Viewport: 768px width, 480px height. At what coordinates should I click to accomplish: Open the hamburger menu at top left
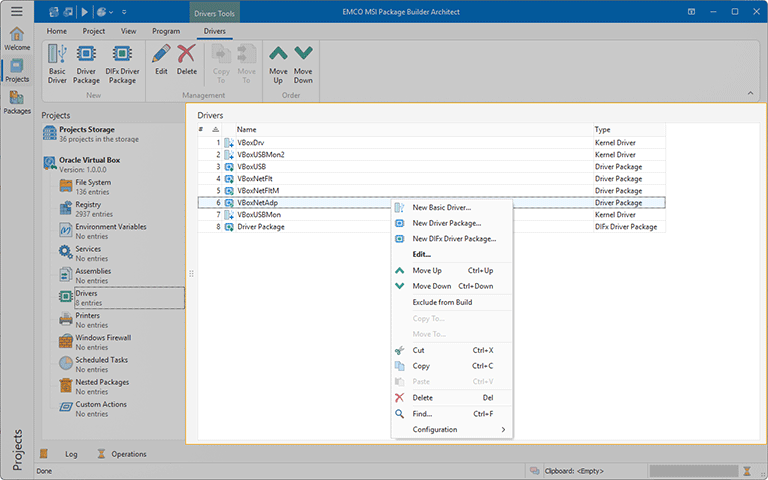point(16,11)
